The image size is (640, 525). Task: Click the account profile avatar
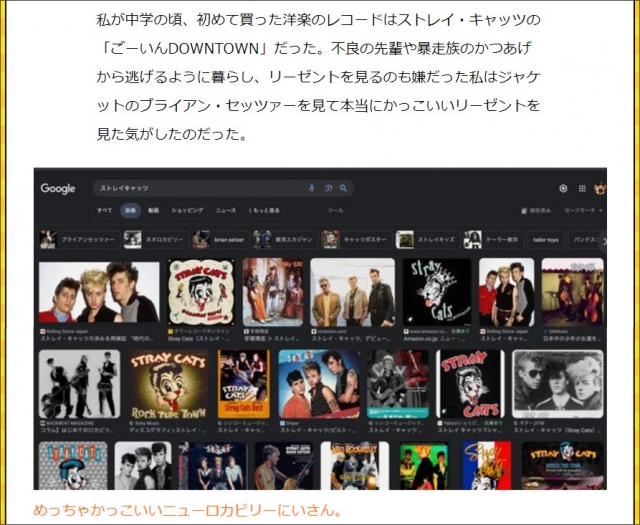pyautogui.click(x=599, y=188)
